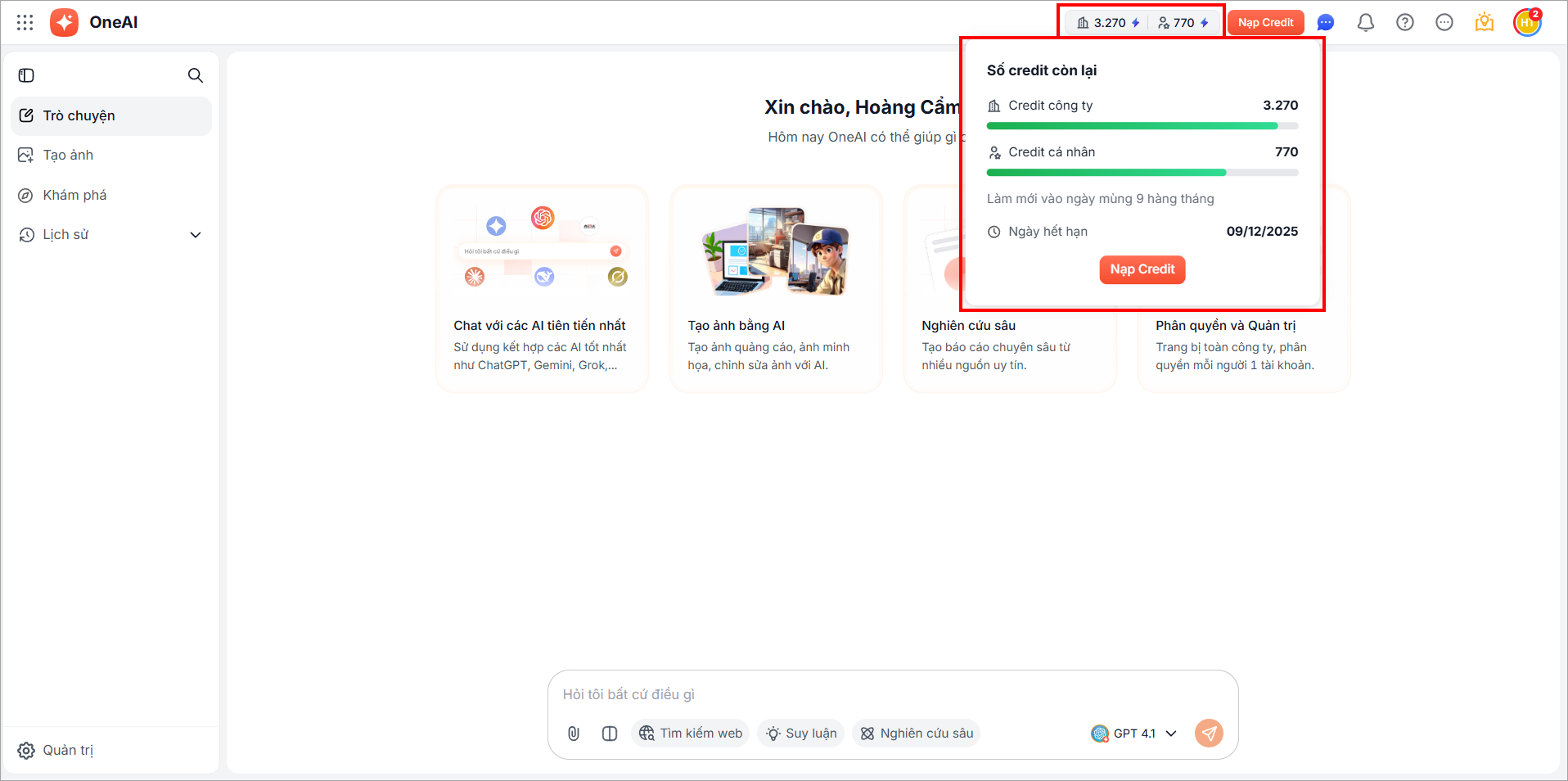Viewport: 1568px width, 781px height.
Task: Click the attach file paperclip icon
Action: click(x=574, y=734)
